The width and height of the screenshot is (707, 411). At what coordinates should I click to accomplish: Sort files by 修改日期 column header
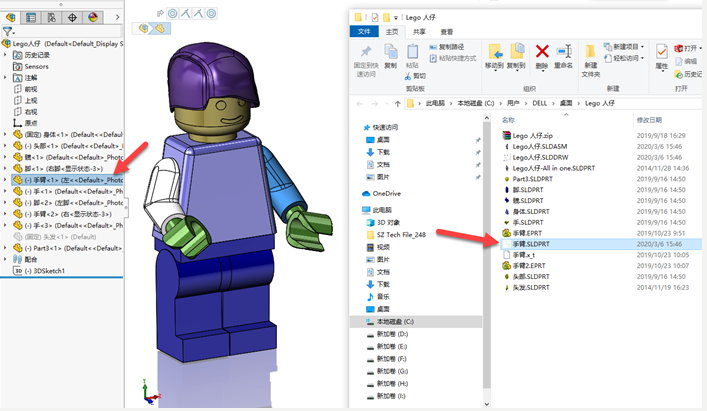(x=649, y=120)
